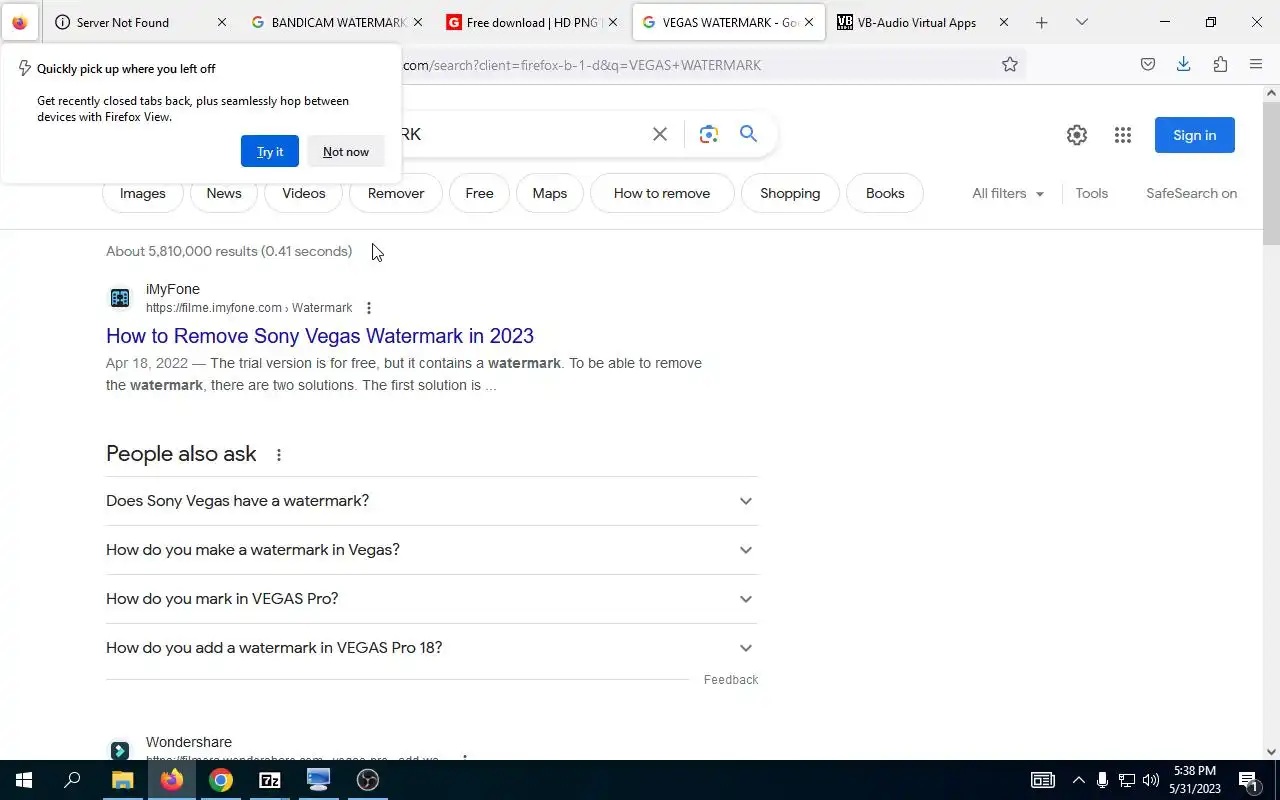The width and height of the screenshot is (1280, 800).
Task: Open Windows Start menu
Action: click(24, 780)
